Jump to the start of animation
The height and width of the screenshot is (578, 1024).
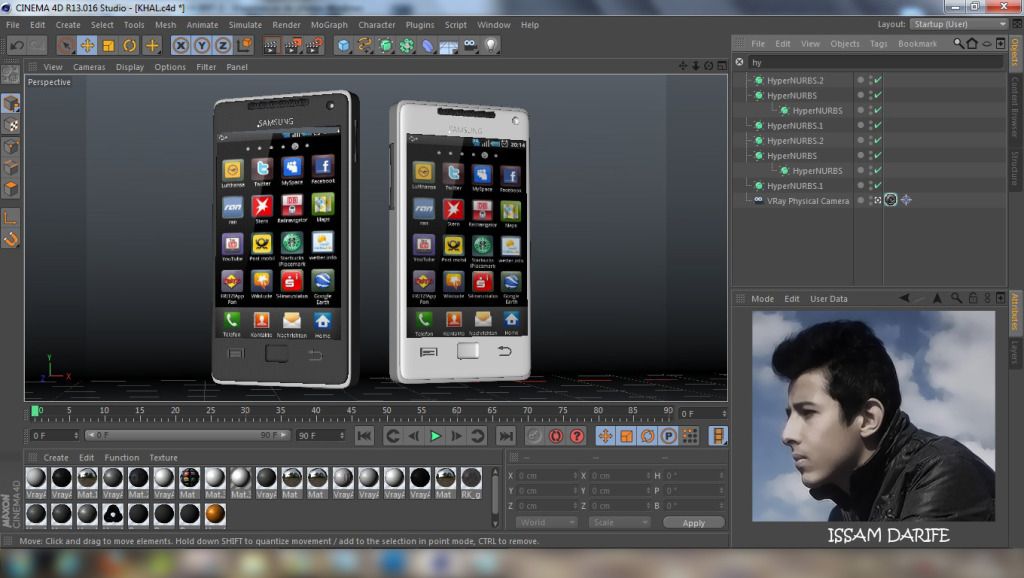364,436
